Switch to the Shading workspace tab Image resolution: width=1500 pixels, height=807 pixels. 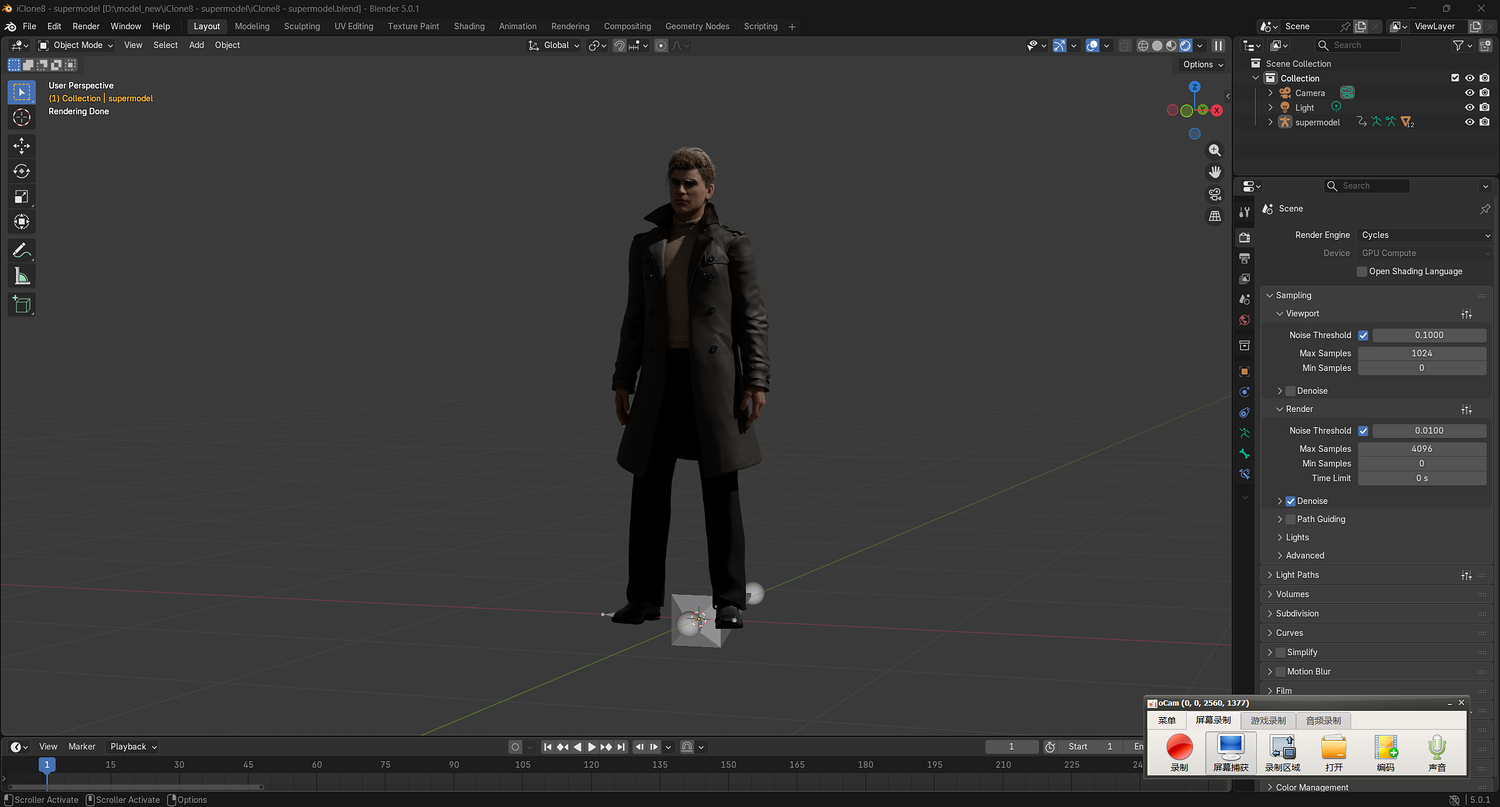[x=469, y=26]
